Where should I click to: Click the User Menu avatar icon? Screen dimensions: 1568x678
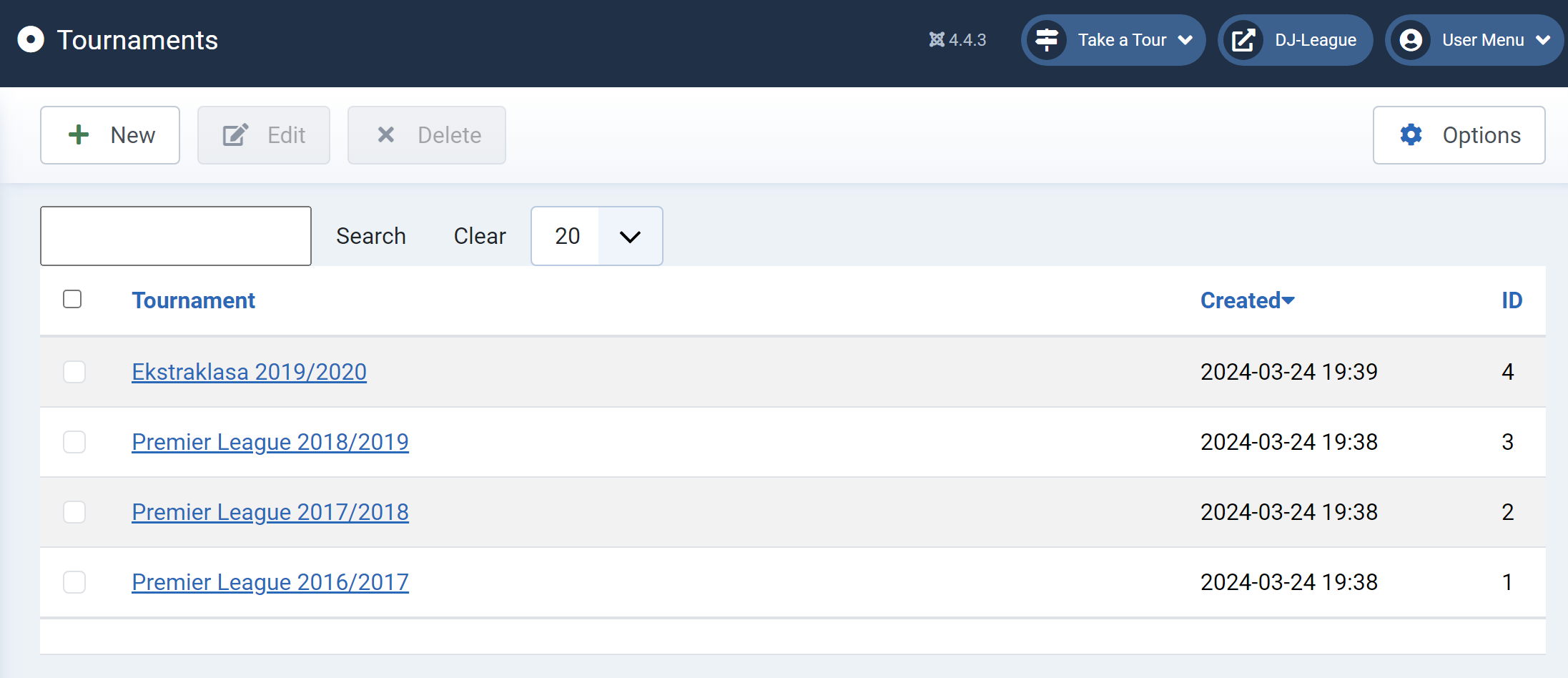1411,40
